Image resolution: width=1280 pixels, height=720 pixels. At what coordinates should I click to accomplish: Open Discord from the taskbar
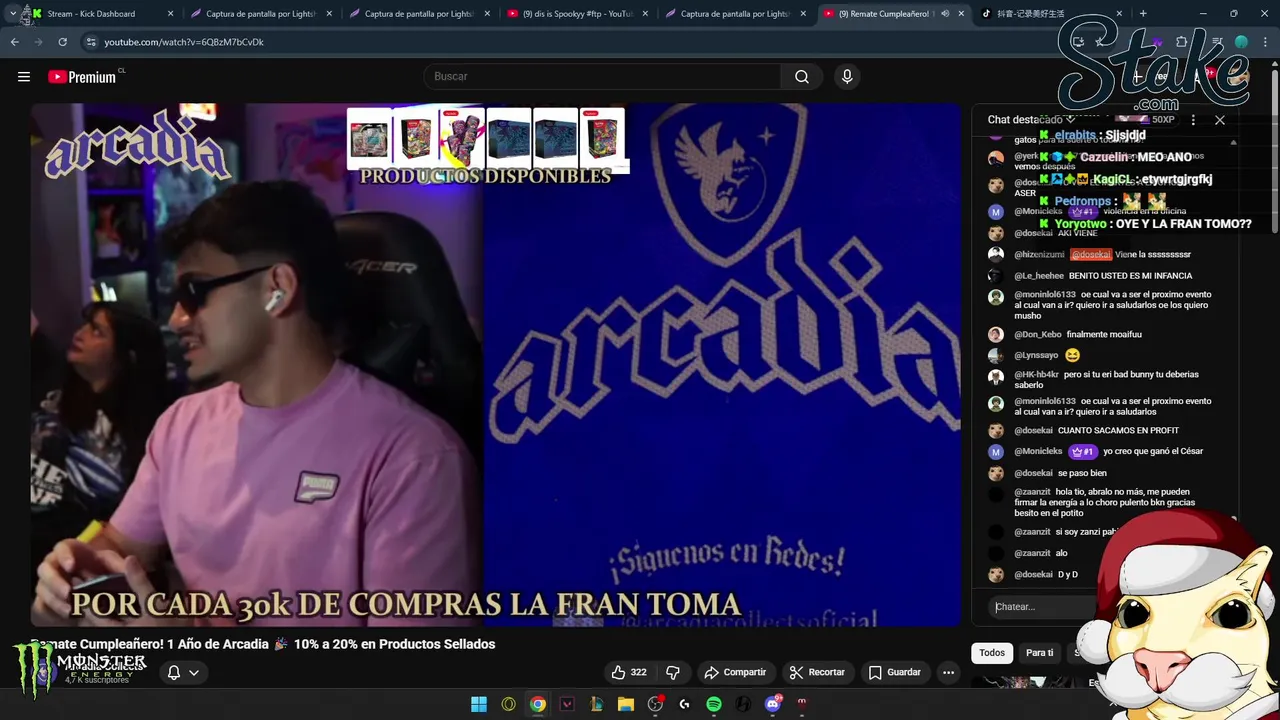(x=773, y=704)
